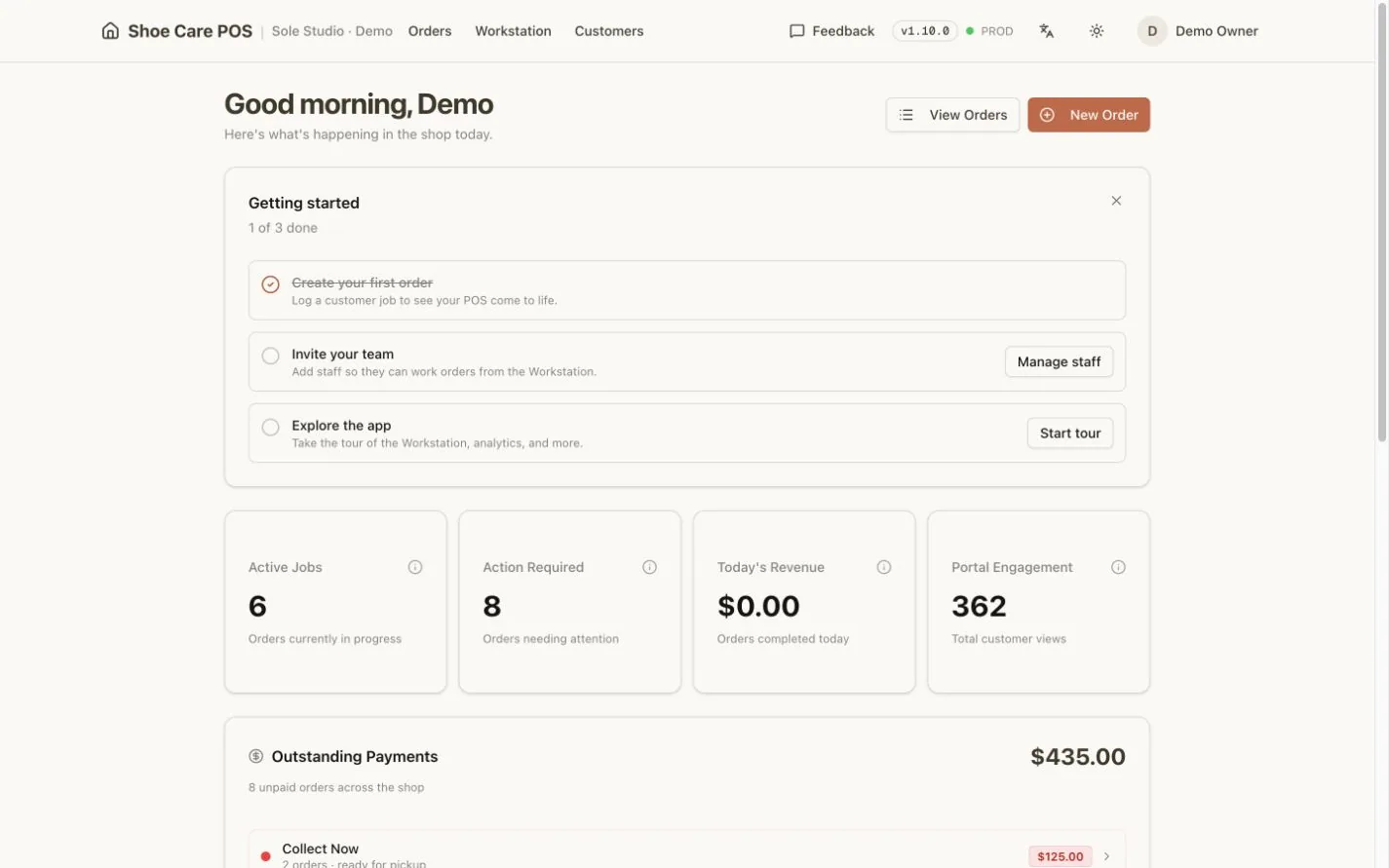Check the 'Explore the app' circle
This screenshot has height=868, width=1389.
[x=271, y=427]
